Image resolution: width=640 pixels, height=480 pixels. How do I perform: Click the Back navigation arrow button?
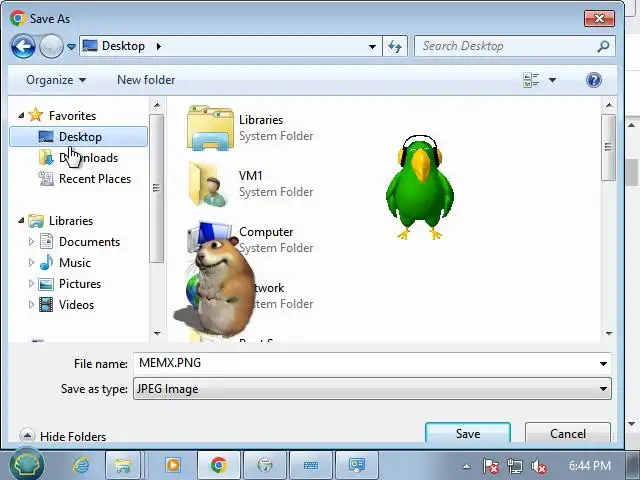[x=23, y=47]
